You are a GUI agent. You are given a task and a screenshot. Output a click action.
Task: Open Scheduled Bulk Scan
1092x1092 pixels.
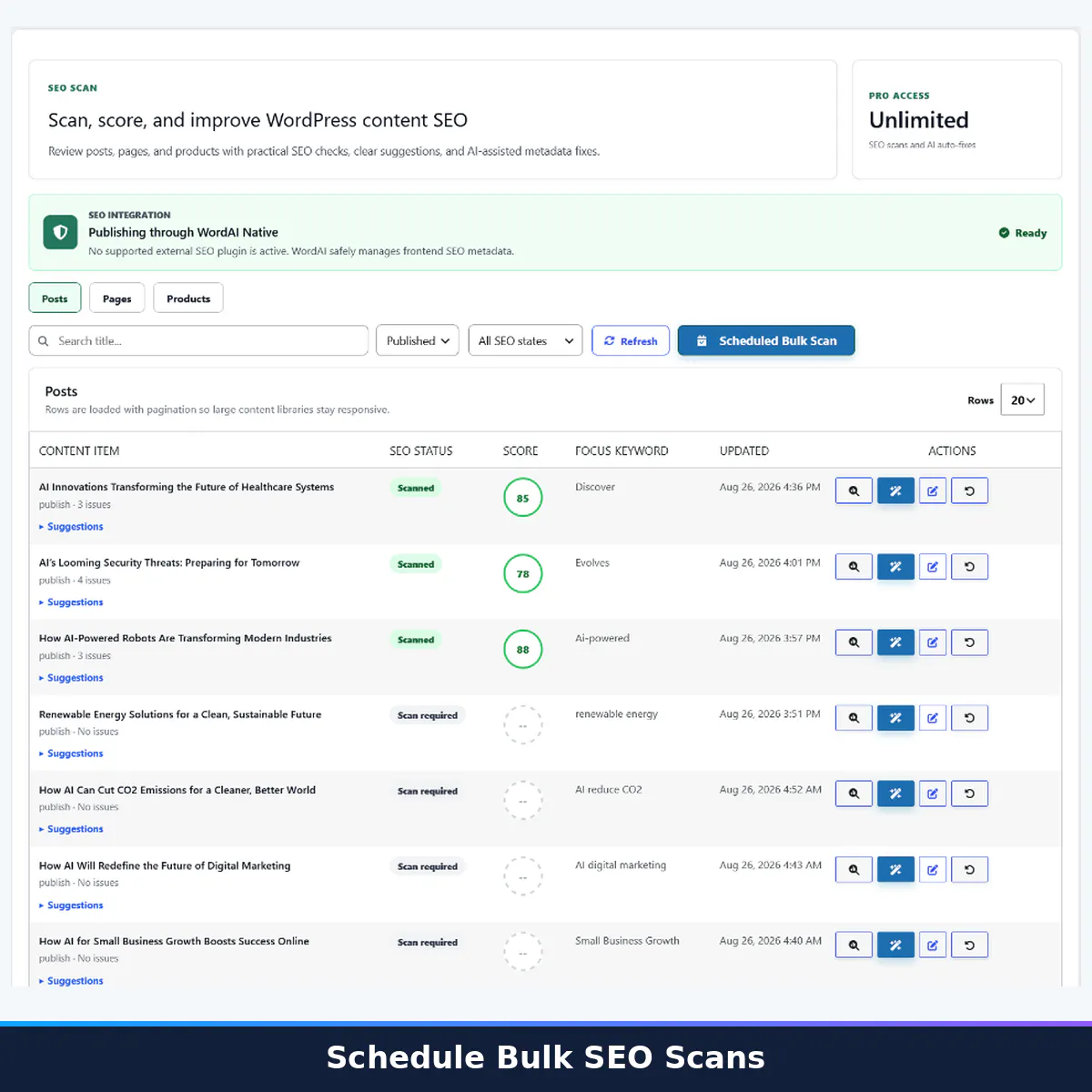pyautogui.click(x=766, y=340)
